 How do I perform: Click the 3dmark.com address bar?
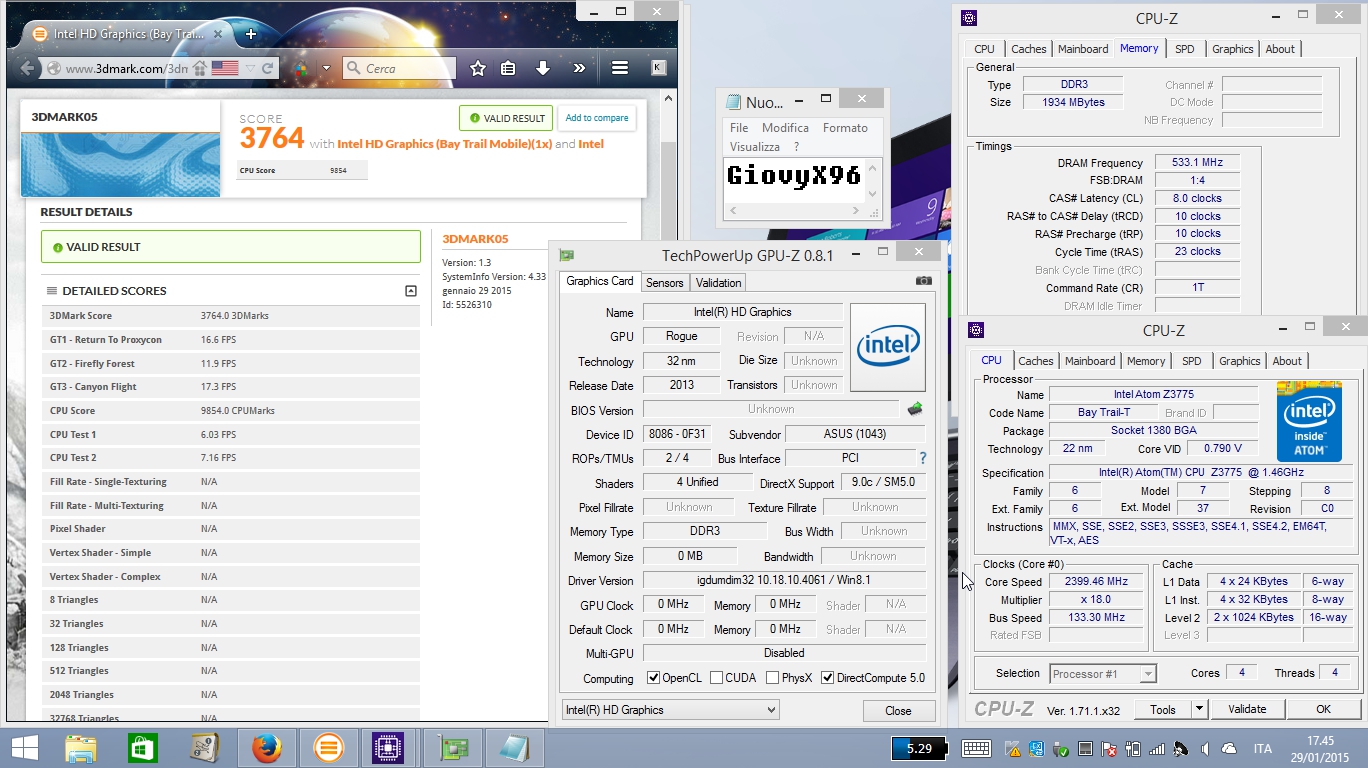[x=128, y=69]
